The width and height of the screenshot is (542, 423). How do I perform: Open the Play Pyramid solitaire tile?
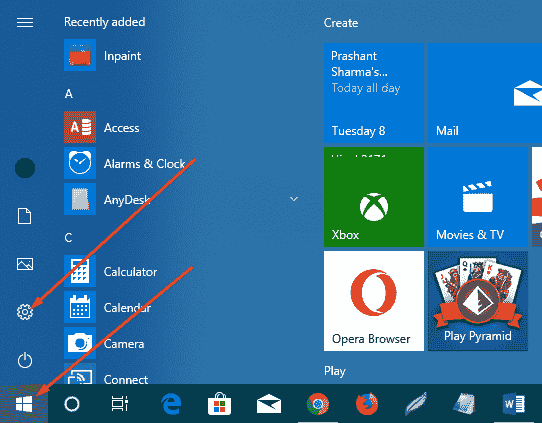click(x=478, y=301)
